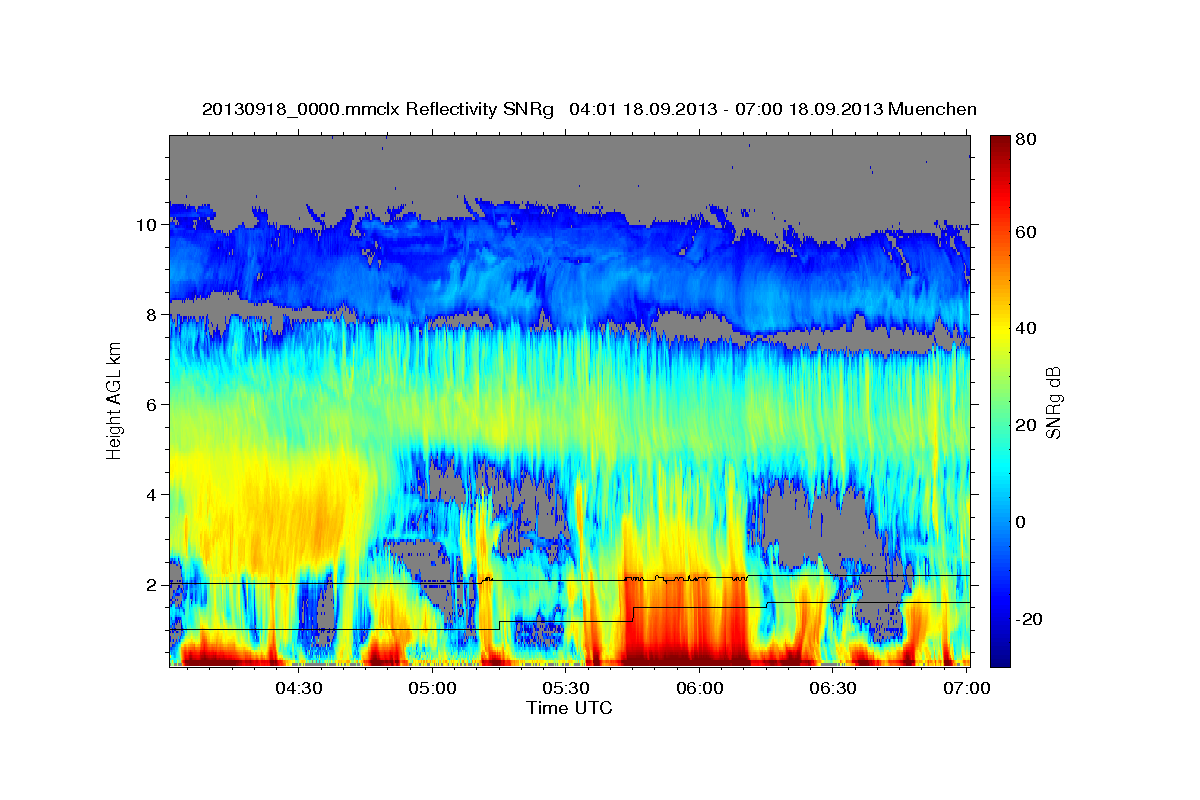Click the 06:00 time tick label

[x=700, y=688]
